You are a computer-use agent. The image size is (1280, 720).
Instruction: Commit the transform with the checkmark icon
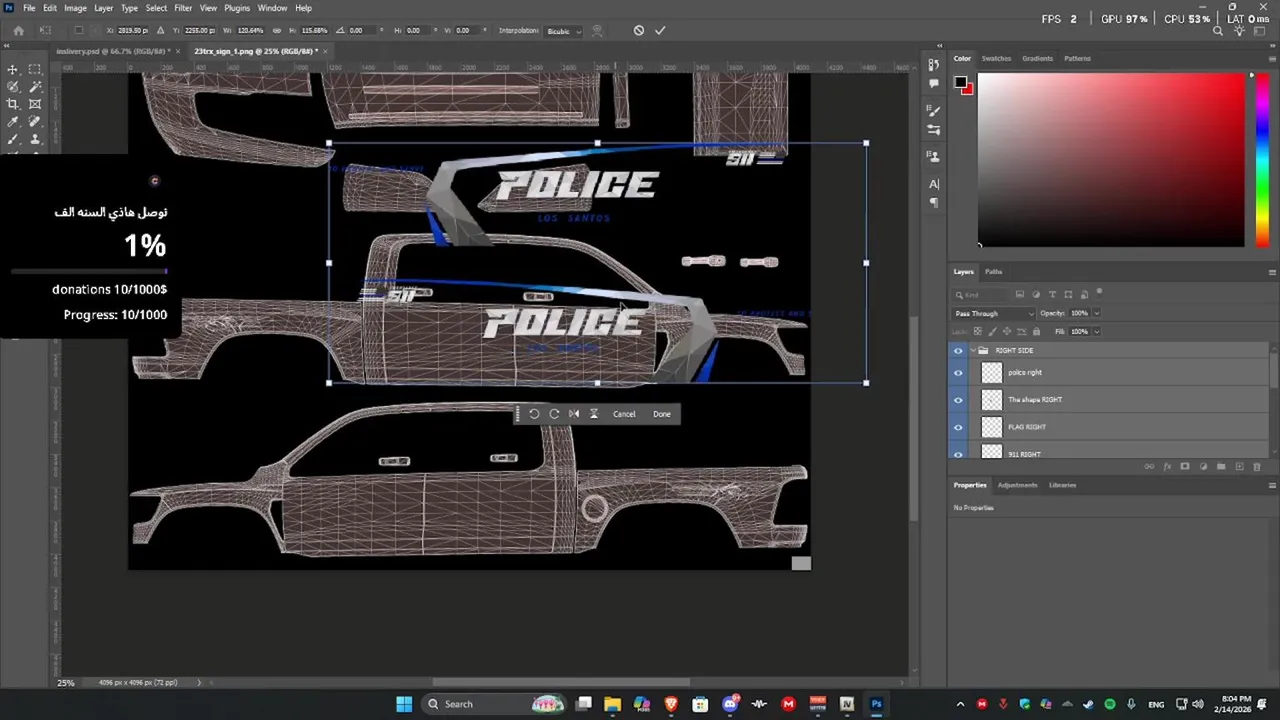pyautogui.click(x=660, y=31)
